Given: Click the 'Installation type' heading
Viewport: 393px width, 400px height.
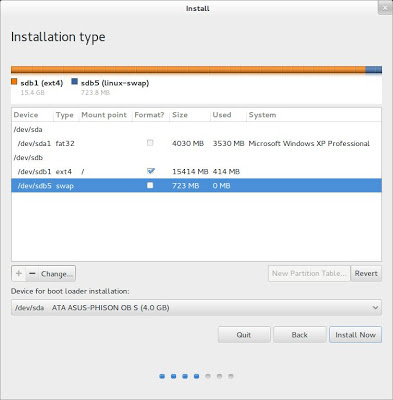Looking at the screenshot, I should click(58, 37).
